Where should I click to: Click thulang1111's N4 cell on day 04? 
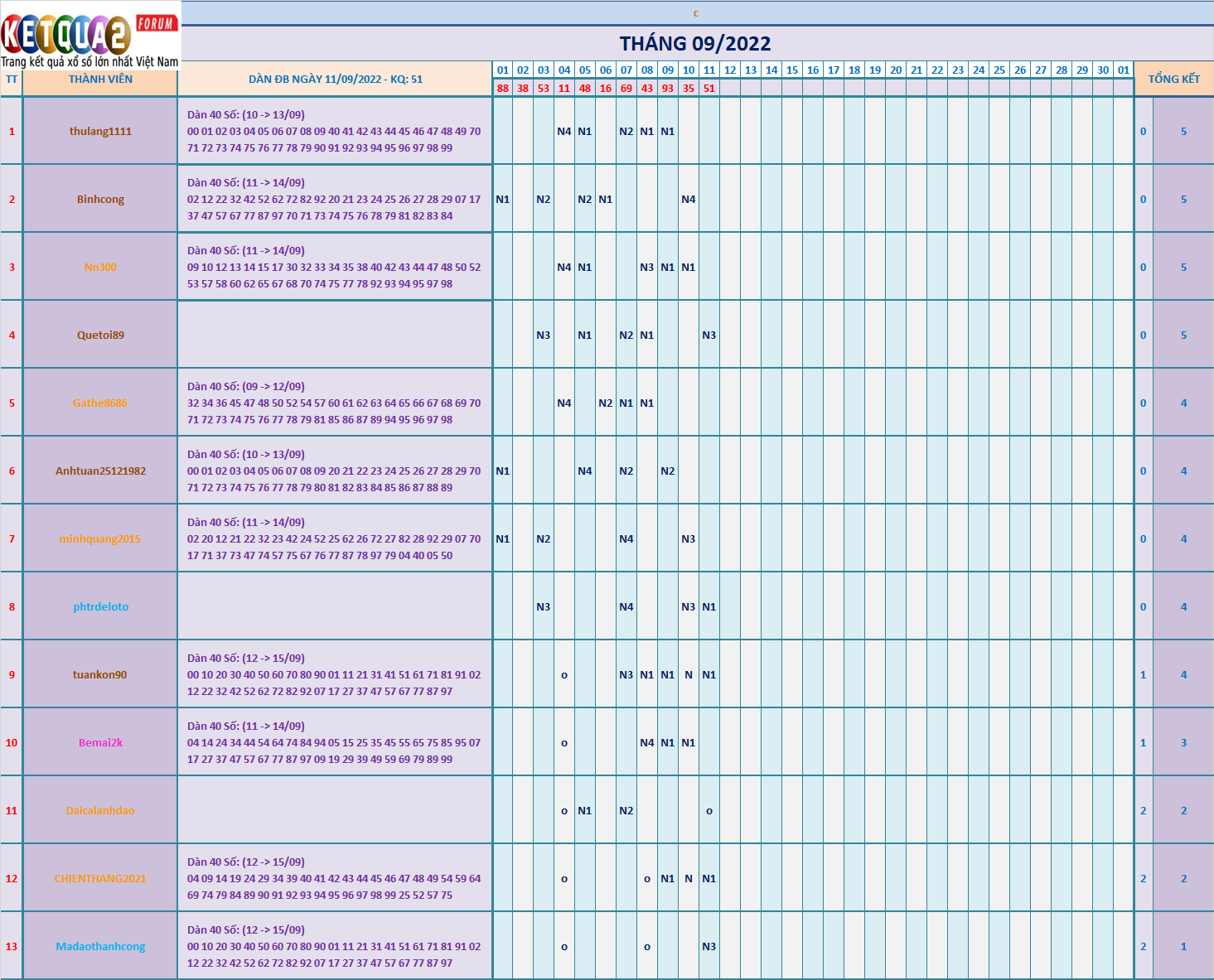click(564, 131)
